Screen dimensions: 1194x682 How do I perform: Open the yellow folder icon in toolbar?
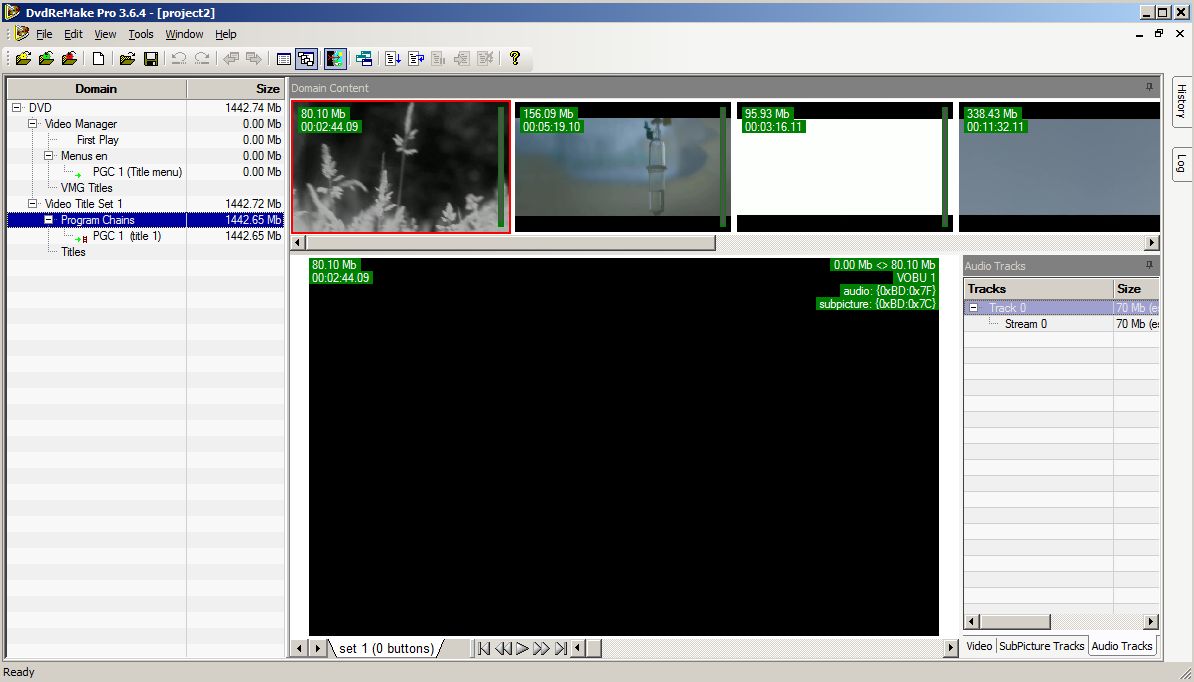click(x=127, y=59)
